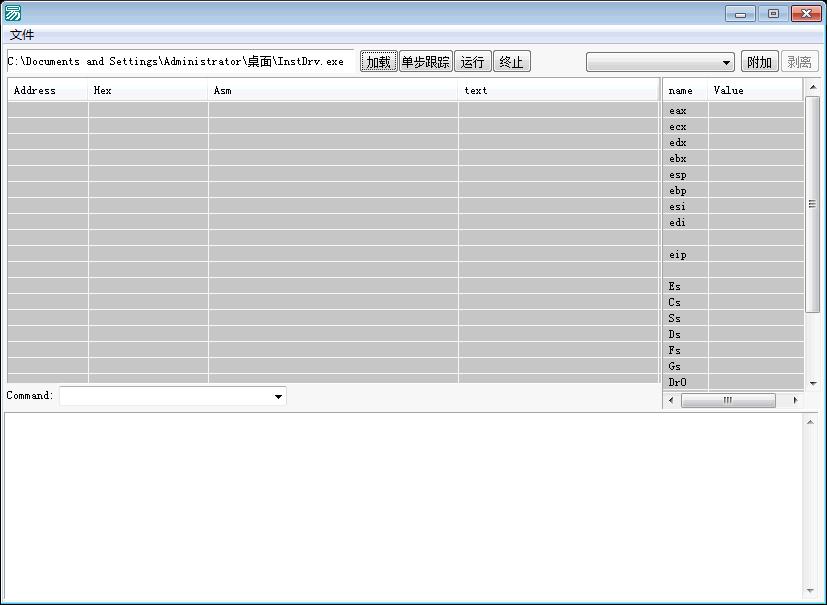
Task: Click the Hex column header
Action: point(148,90)
